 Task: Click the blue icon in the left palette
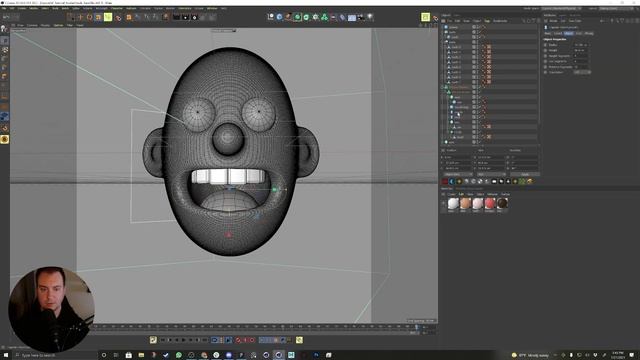tap(4, 117)
